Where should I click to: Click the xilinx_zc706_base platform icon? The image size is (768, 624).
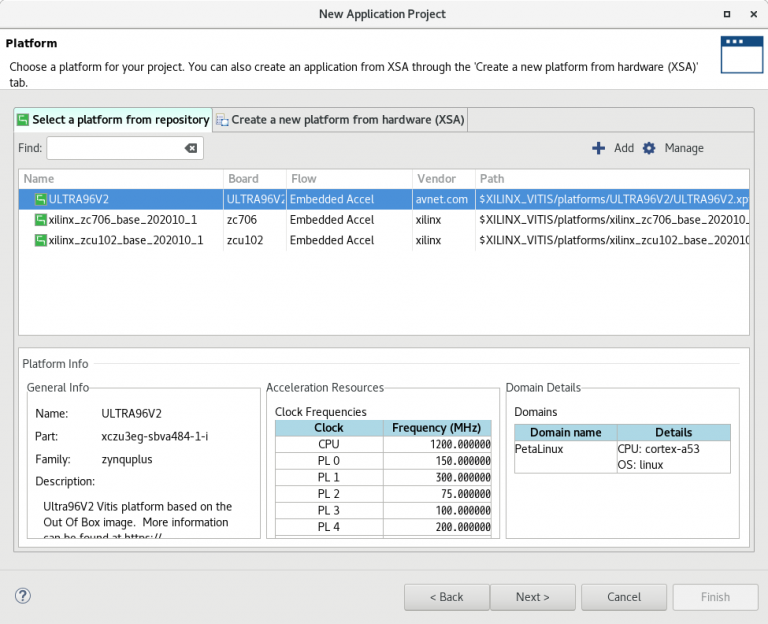tap(41, 220)
